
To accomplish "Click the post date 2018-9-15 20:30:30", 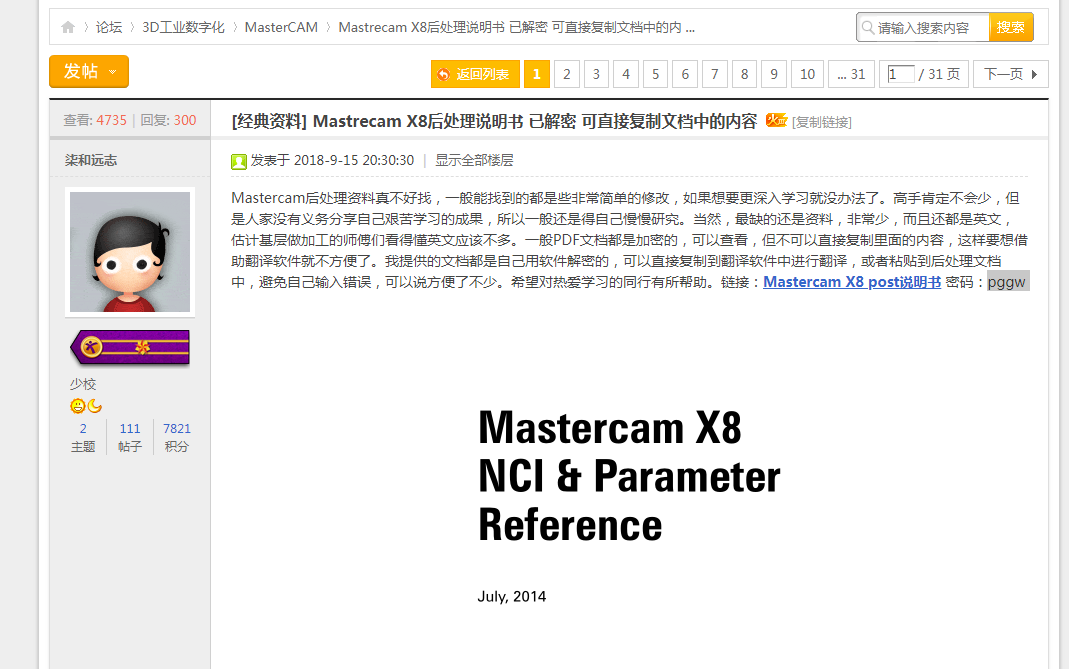I will [x=353, y=160].
